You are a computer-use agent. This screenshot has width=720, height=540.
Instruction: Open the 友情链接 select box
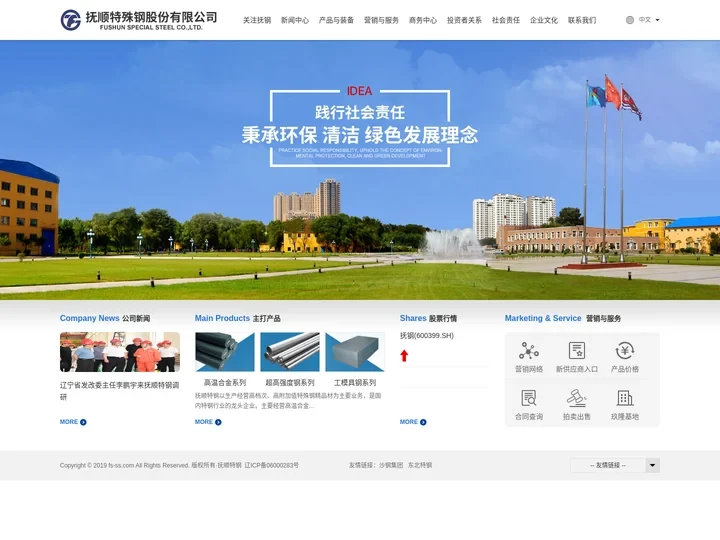615,465
